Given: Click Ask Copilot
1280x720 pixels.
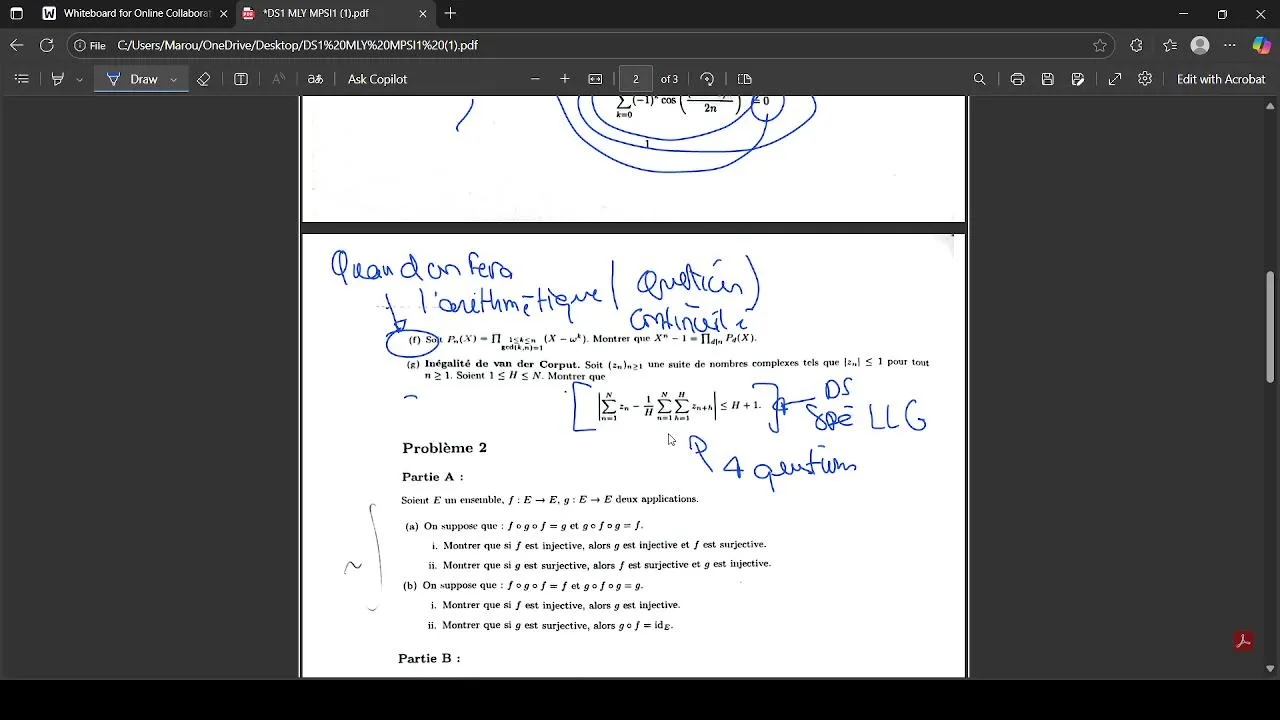Looking at the screenshot, I should [x=377, y=79].
